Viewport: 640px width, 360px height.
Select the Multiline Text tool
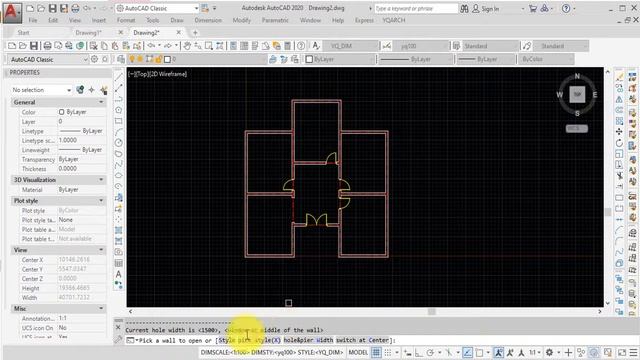118,274
